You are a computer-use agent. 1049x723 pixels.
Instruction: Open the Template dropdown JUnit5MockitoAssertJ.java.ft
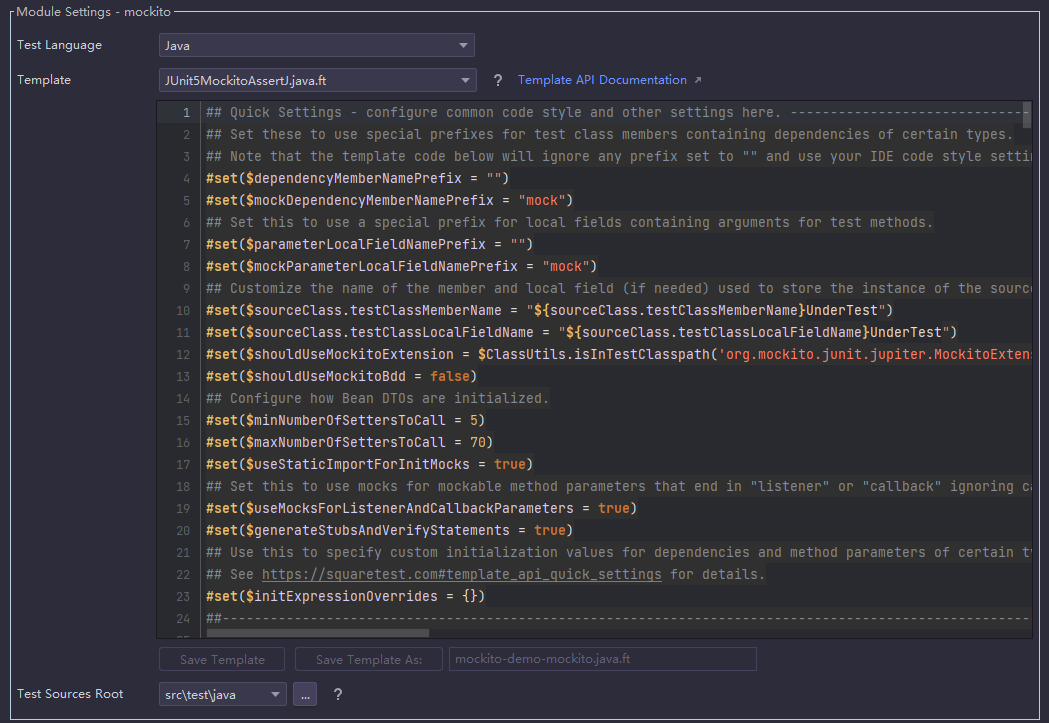pos(317,80)
